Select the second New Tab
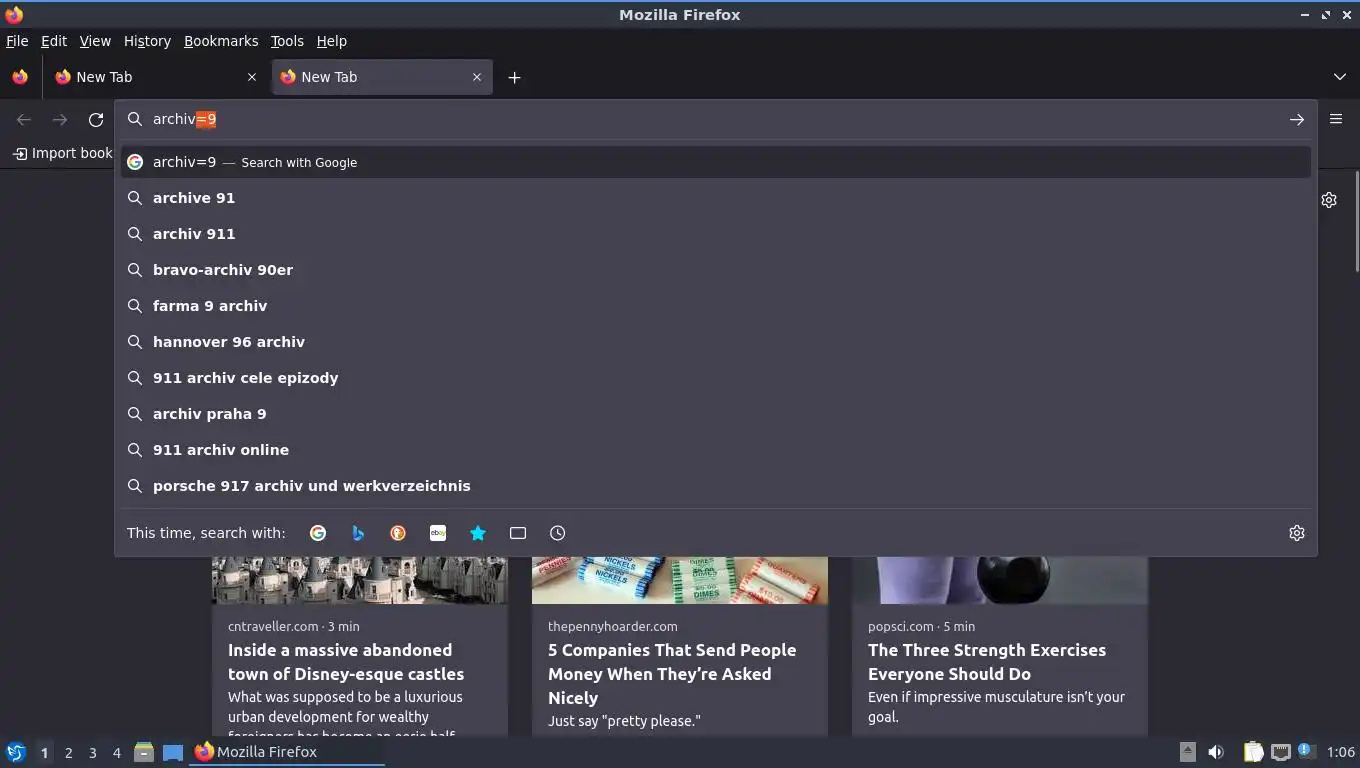Screen dimensions: 1360x768 (382, 77)
